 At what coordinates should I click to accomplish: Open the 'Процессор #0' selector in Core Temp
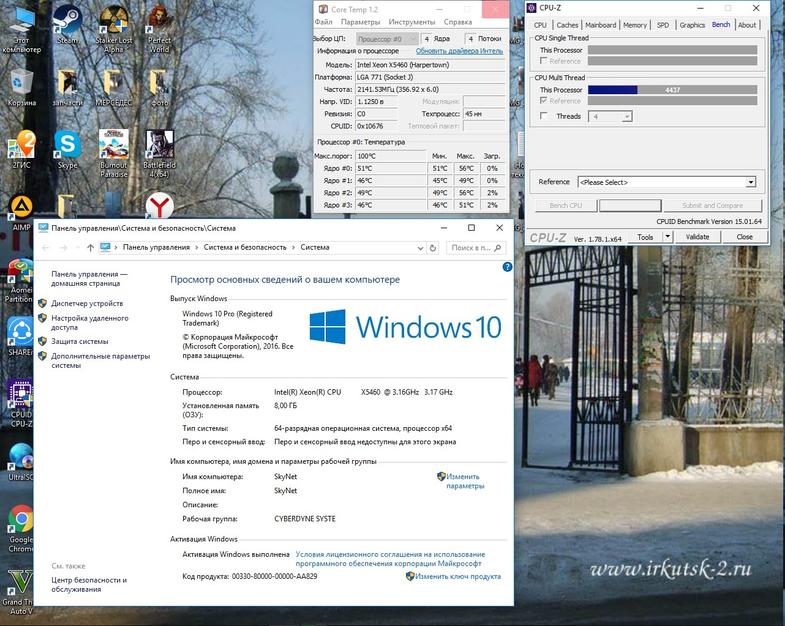click(387, 39)
